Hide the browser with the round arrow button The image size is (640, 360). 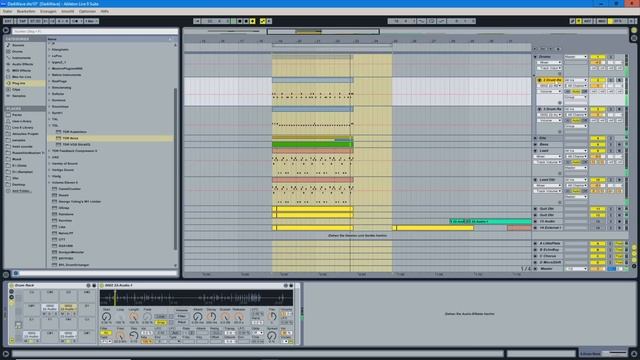[6, 30]
